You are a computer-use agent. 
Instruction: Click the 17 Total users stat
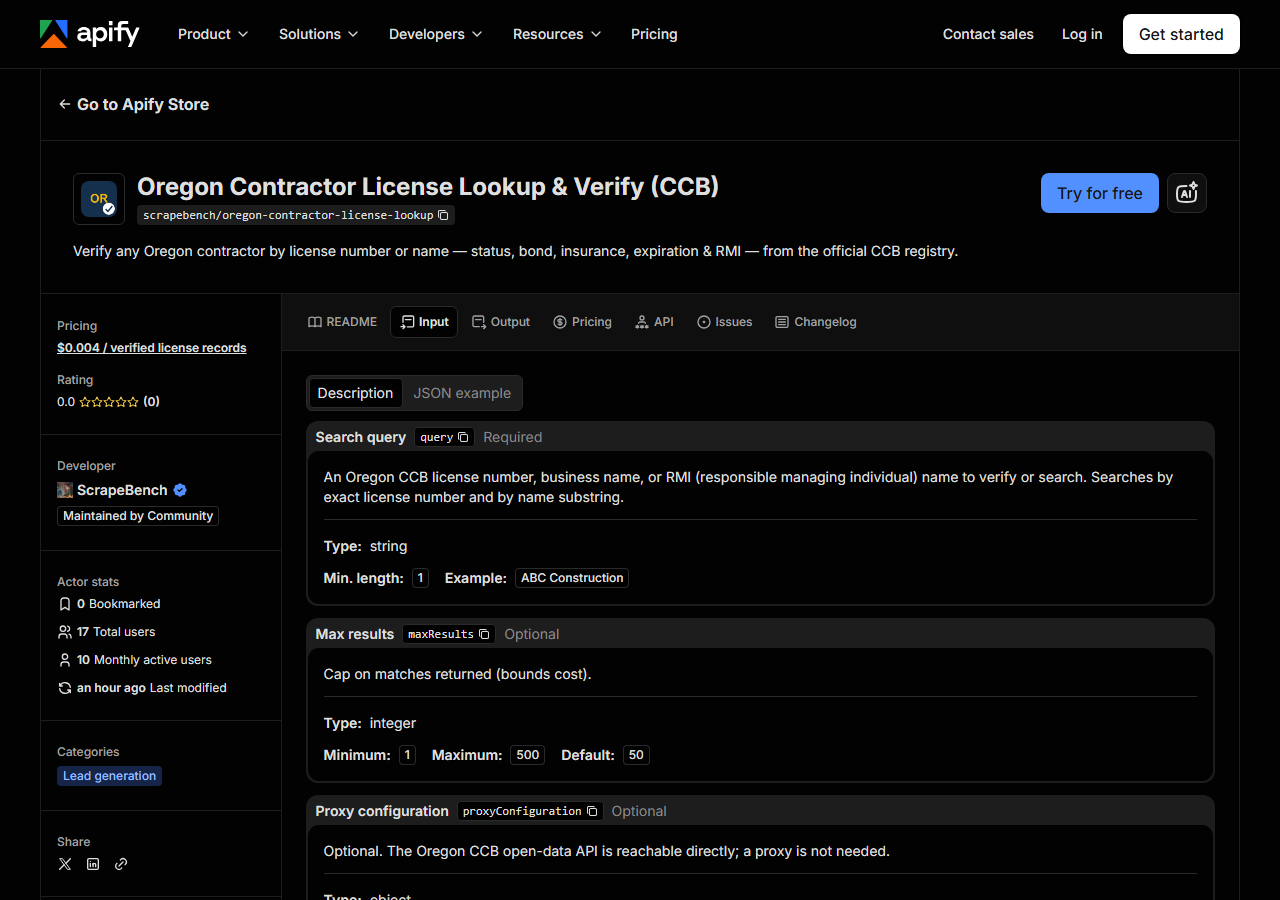pos(107,632)
